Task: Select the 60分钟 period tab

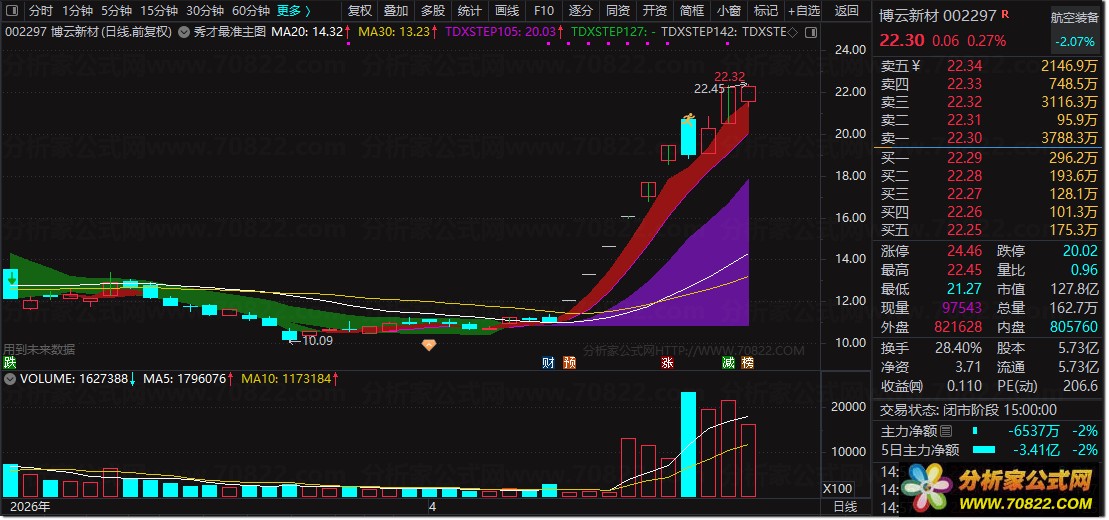Action: click(251, 11)
